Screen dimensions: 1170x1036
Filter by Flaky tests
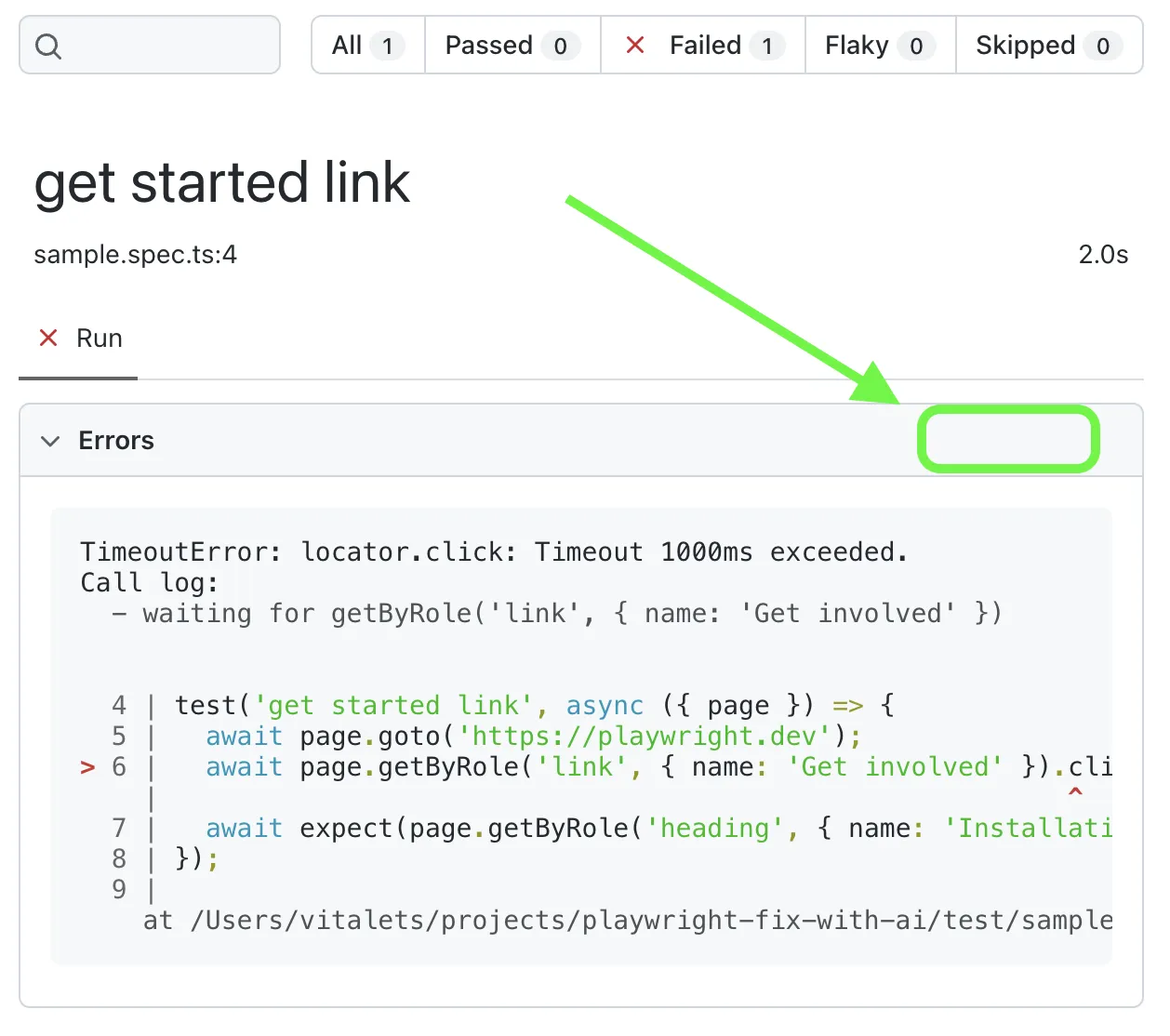pyautogui.click(x=881, y=45)
